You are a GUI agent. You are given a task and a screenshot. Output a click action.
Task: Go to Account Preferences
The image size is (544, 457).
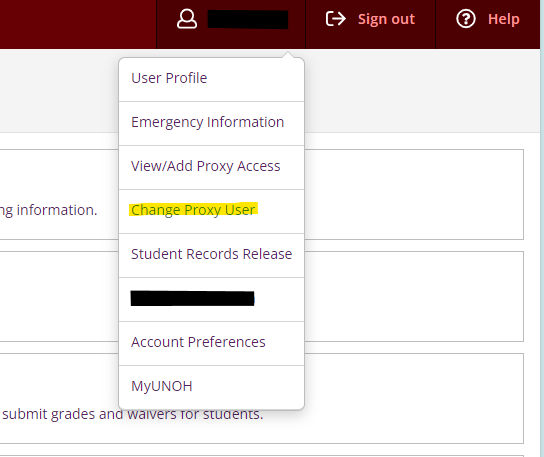coord(211,344)
